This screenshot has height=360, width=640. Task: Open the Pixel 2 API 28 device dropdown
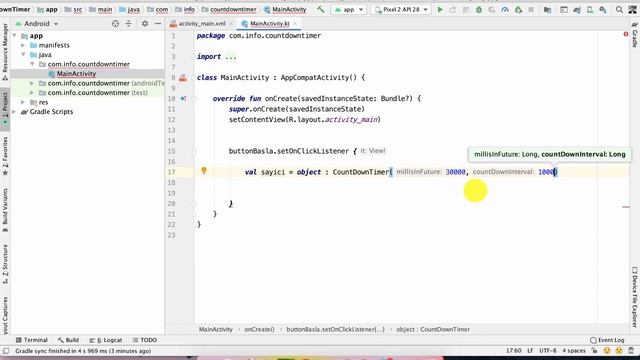[401, 9]
